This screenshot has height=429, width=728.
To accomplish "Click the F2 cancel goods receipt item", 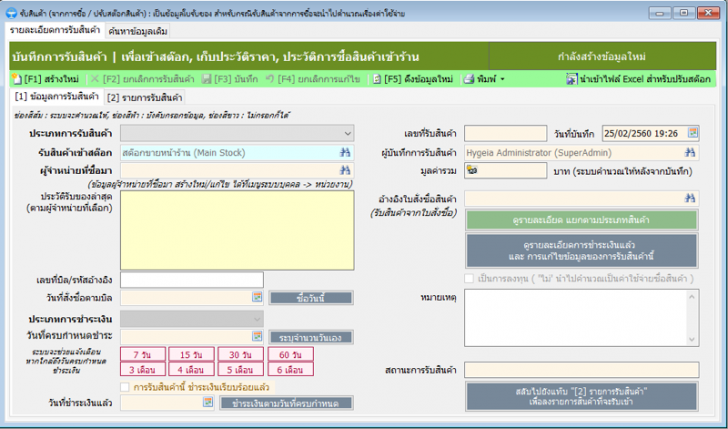I will coord(142,79).
